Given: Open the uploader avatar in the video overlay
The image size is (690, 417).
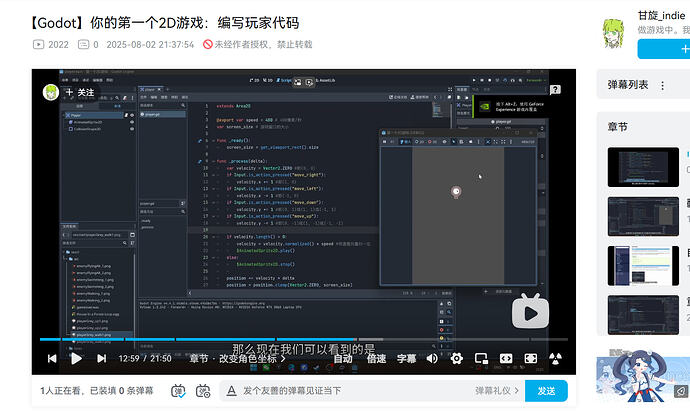Looking at the screenshot, I should 51,92.
